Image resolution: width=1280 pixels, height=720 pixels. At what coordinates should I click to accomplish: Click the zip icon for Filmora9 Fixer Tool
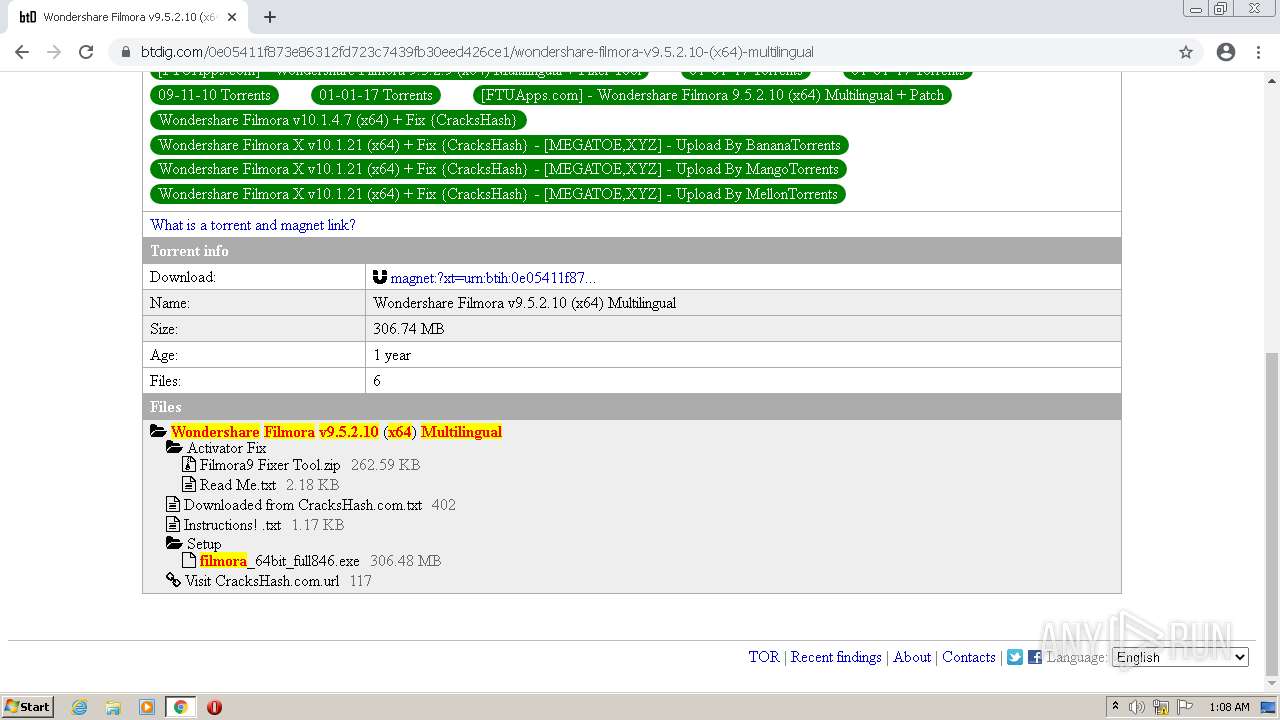[x=190, y=465]
